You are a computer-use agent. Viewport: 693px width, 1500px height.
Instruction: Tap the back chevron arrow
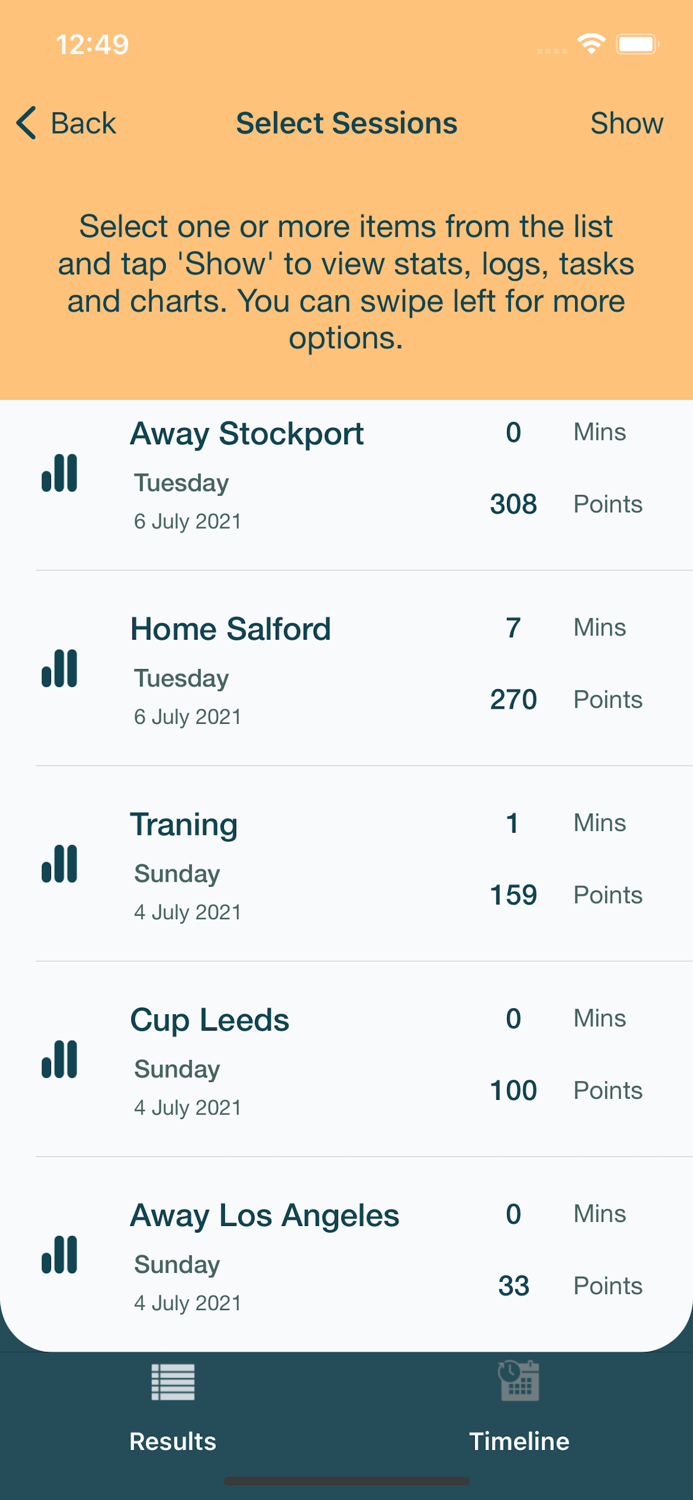[25, 123]
